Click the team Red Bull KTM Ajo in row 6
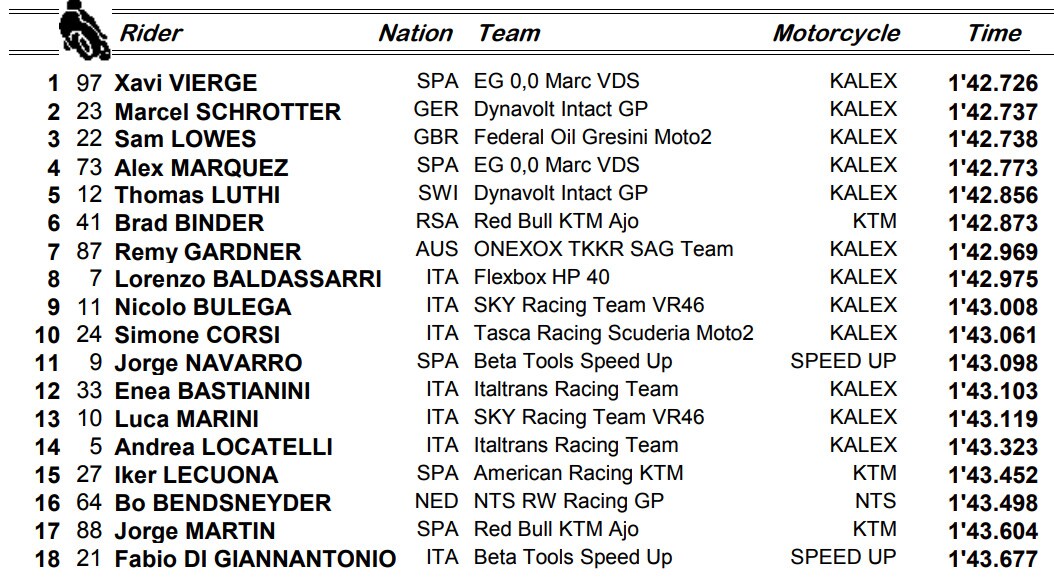 [x=556, y=221]
